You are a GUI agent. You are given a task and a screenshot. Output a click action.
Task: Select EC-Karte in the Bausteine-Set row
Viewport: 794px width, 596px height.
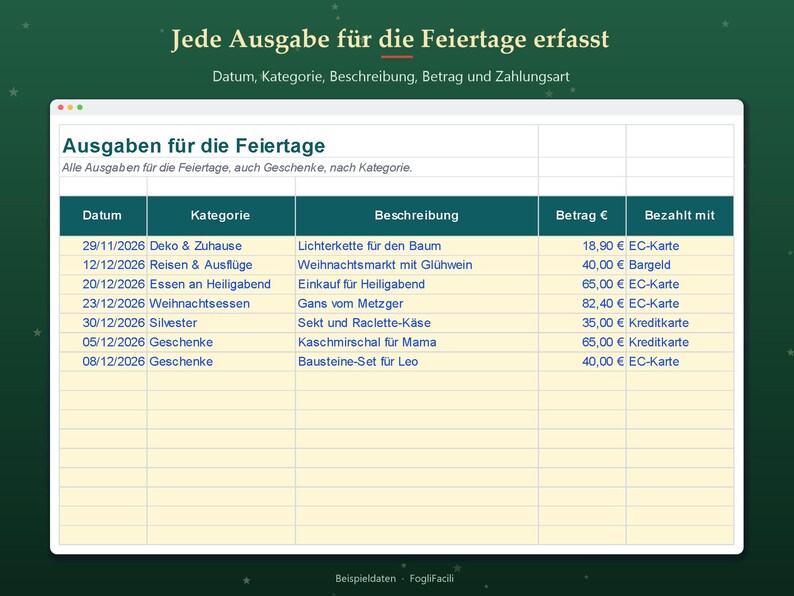coord(680,361)
